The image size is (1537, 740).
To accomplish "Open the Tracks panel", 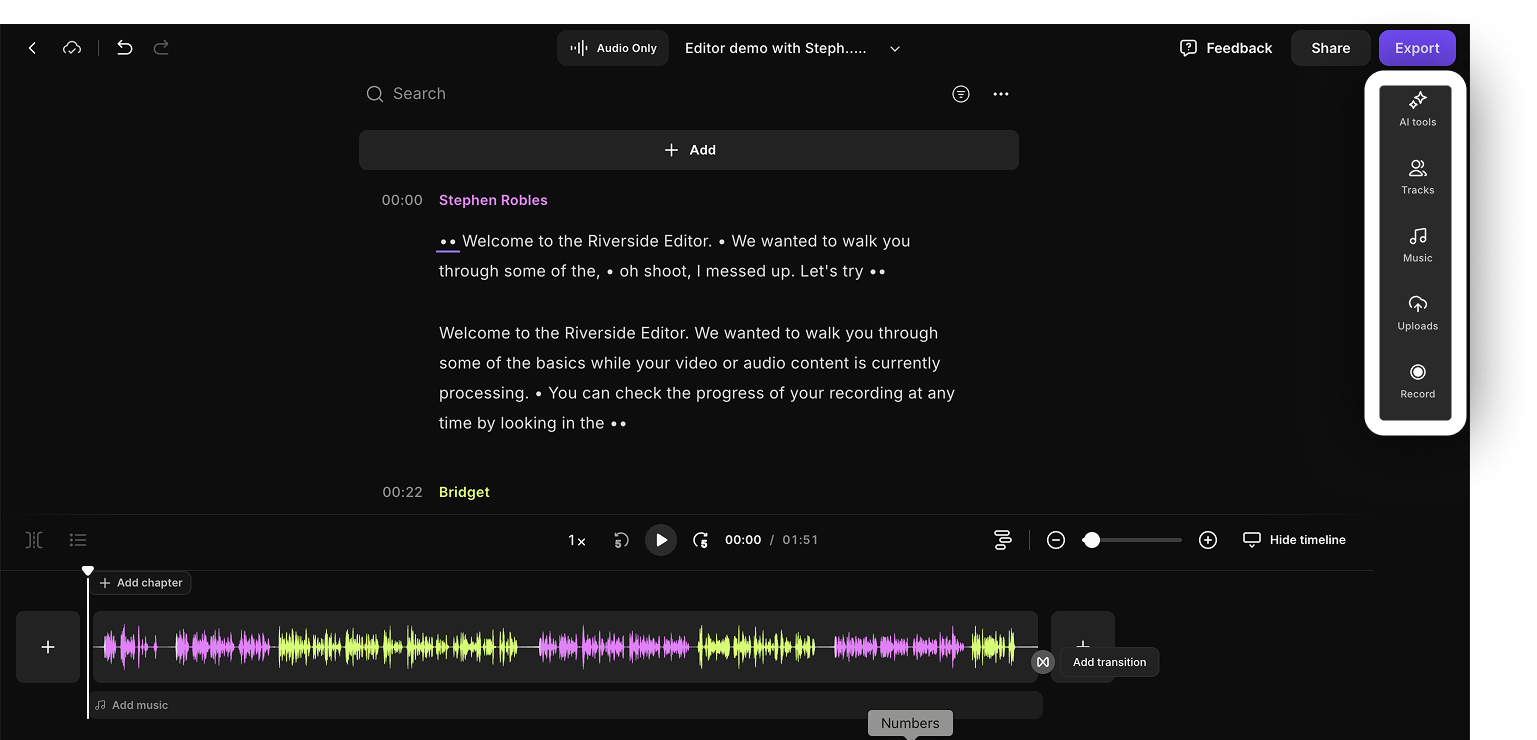I will tap(1417, 176).
